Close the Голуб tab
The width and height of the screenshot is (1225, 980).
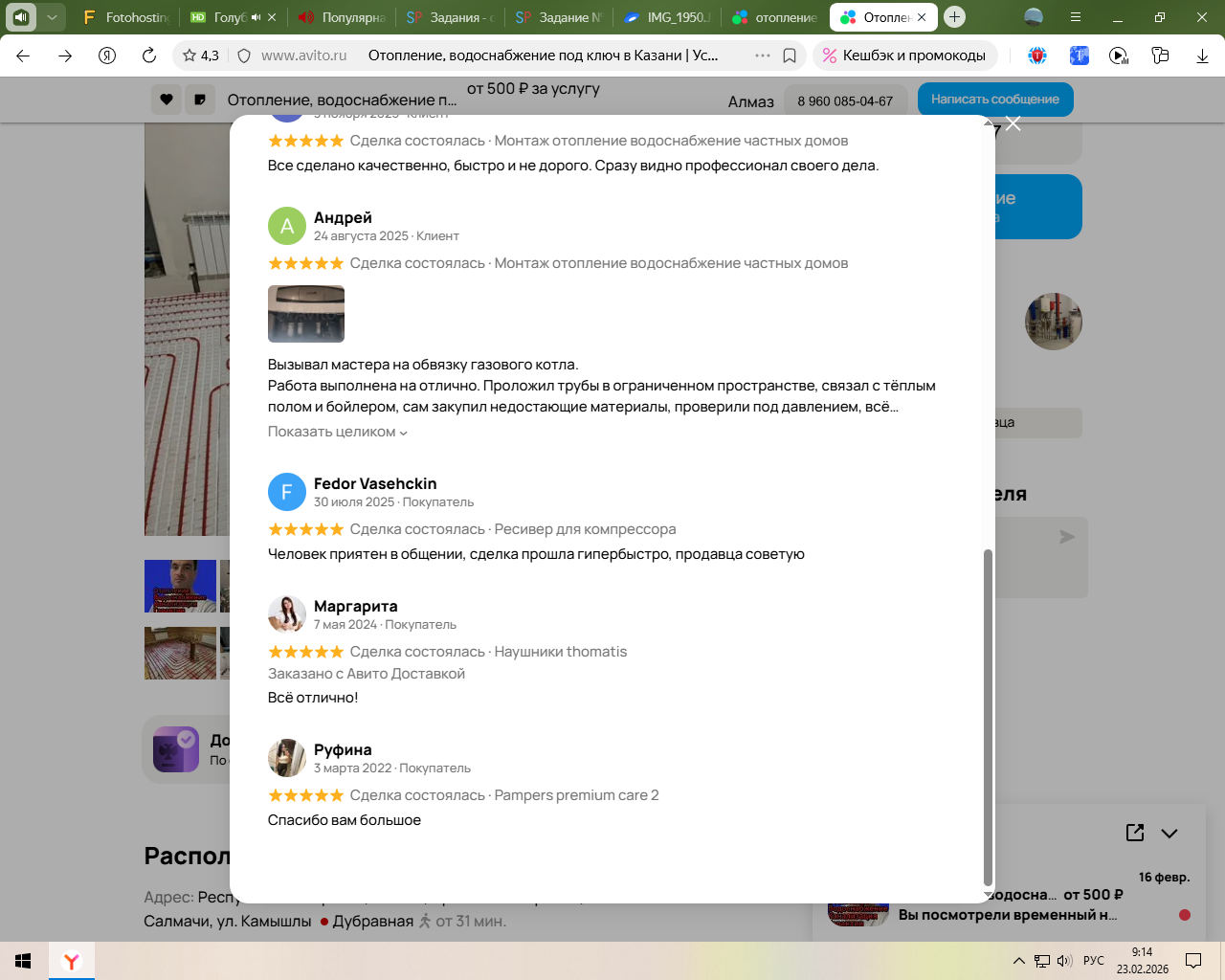(x=272, y=17)
